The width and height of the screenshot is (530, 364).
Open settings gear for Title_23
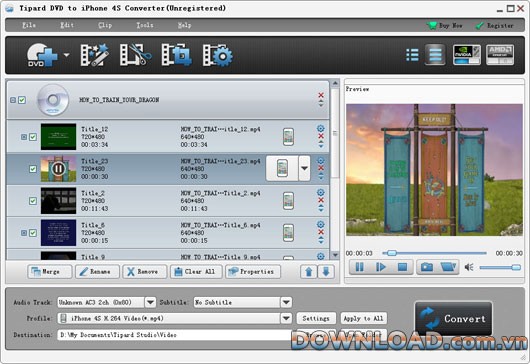[x=321, y=161]
